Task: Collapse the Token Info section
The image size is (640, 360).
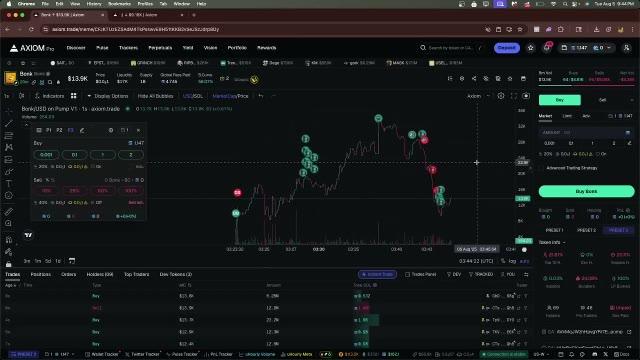Action: (553, 242)
